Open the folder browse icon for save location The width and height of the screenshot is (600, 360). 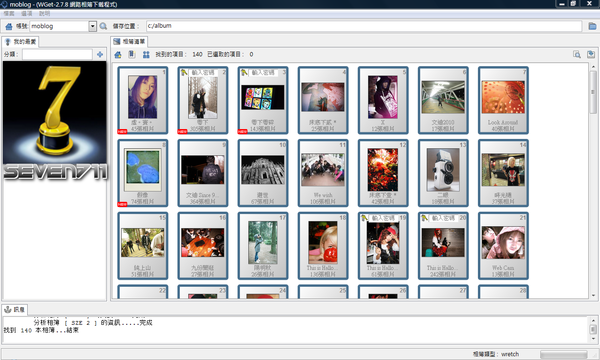click(x=592, y=26)
